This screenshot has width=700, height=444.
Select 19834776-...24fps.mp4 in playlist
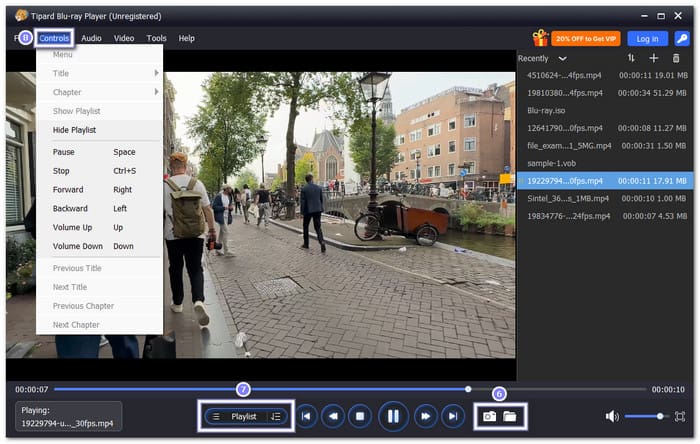(605, 216)
